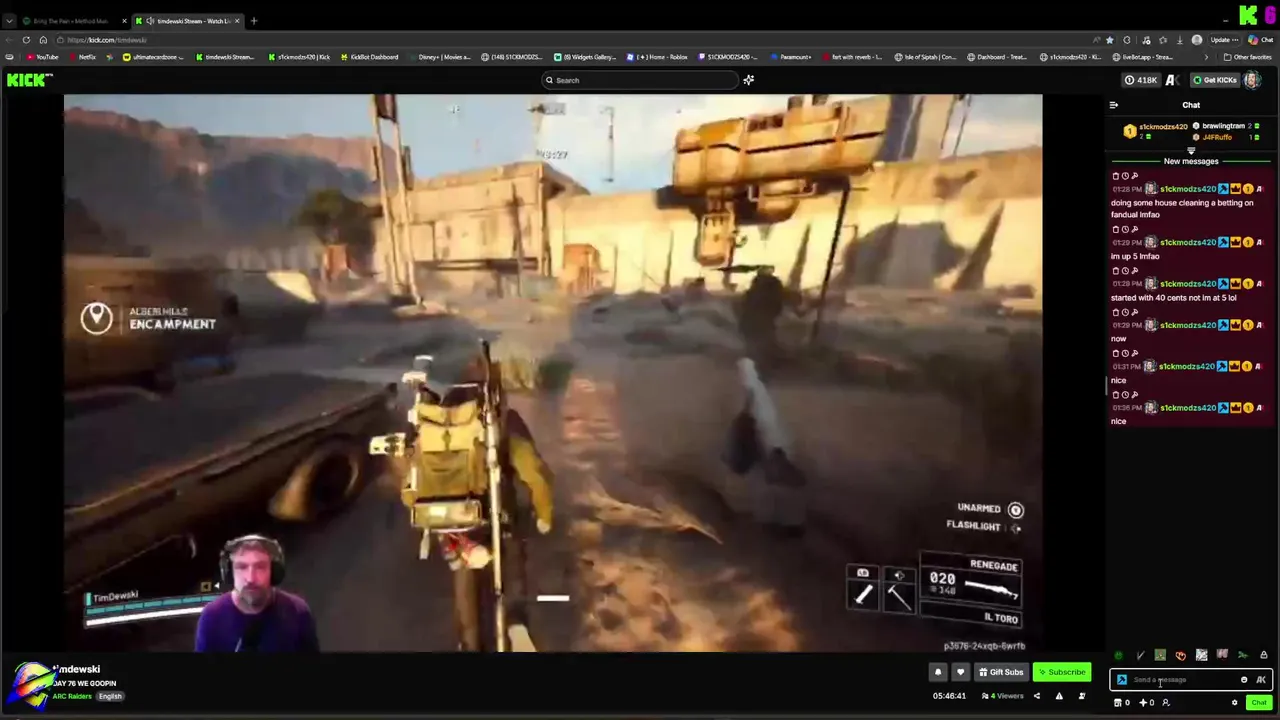
Task: Click the Gift Subs button
Action: 1001,672
